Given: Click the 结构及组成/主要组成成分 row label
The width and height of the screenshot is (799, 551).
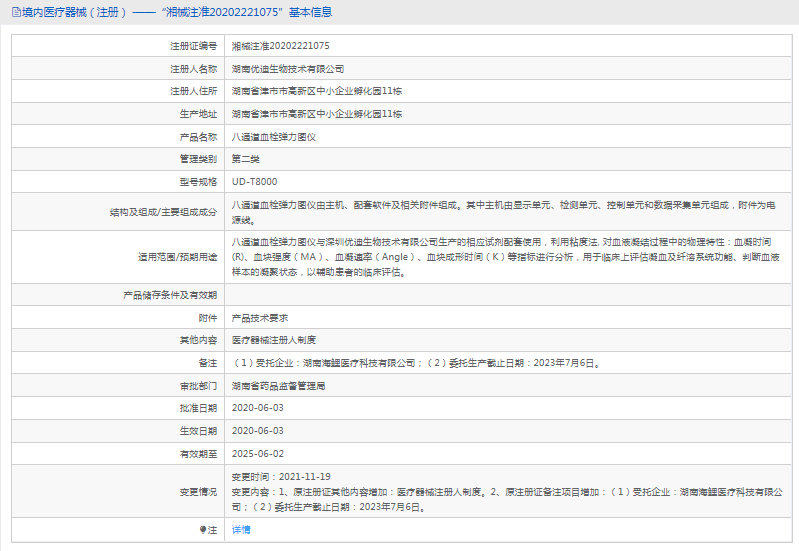Looking at the screenshot, I should click(x=162, y=212).
